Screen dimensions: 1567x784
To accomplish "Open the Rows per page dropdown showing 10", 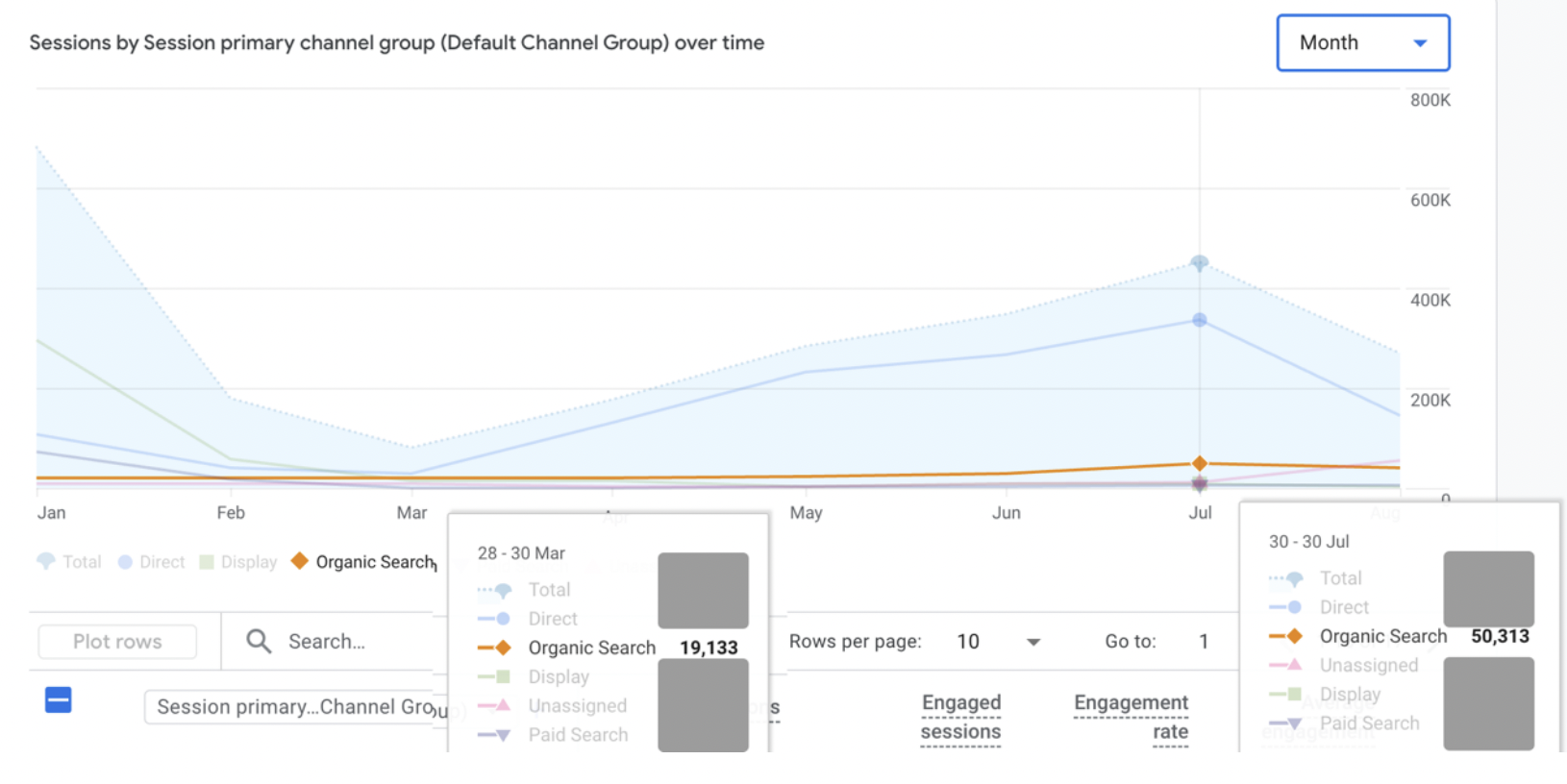I will pos(999,642).
